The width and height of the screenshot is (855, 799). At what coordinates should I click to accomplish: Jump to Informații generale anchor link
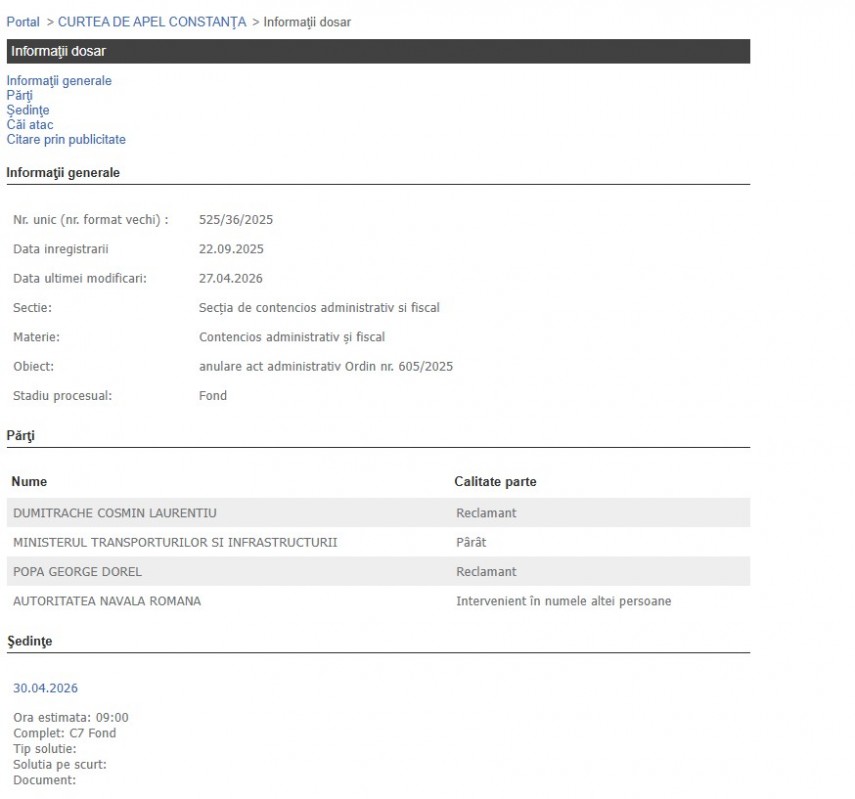click(59, 81)
